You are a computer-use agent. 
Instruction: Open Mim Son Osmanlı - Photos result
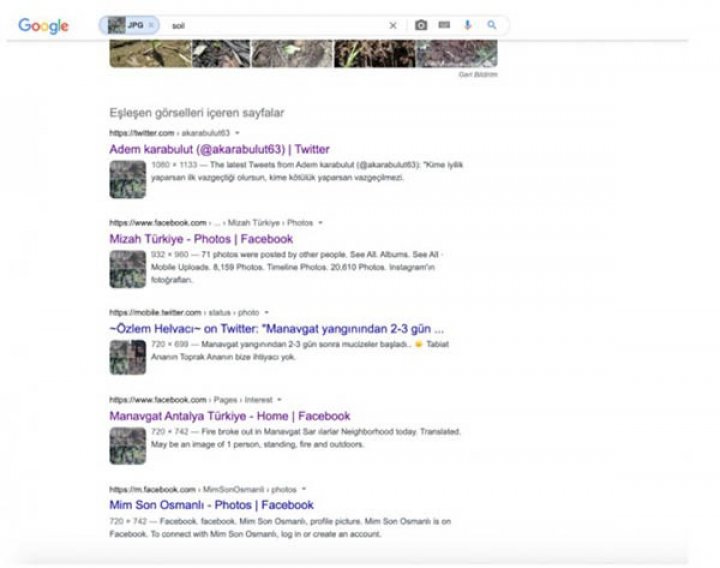pos(211,505)
